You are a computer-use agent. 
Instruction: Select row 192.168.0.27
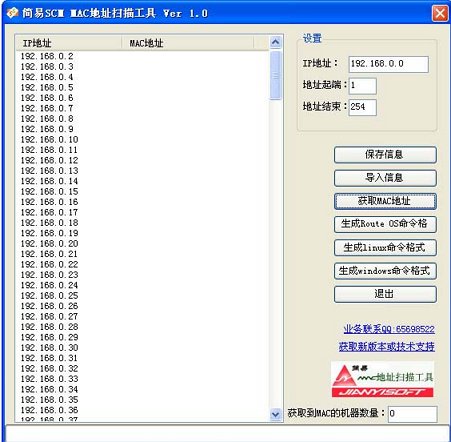[x=142, y=316]
